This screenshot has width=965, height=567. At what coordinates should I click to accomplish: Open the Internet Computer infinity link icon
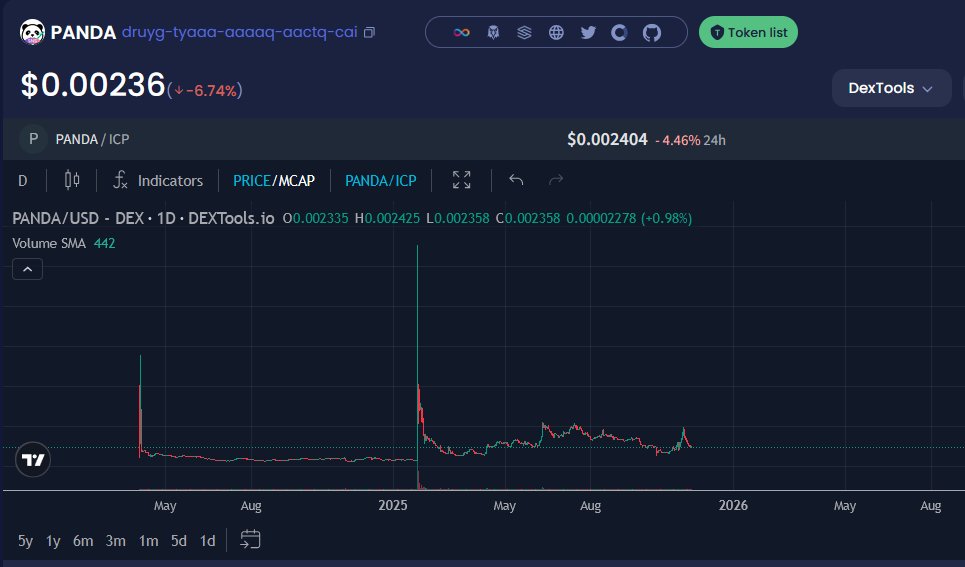point(462,32)
